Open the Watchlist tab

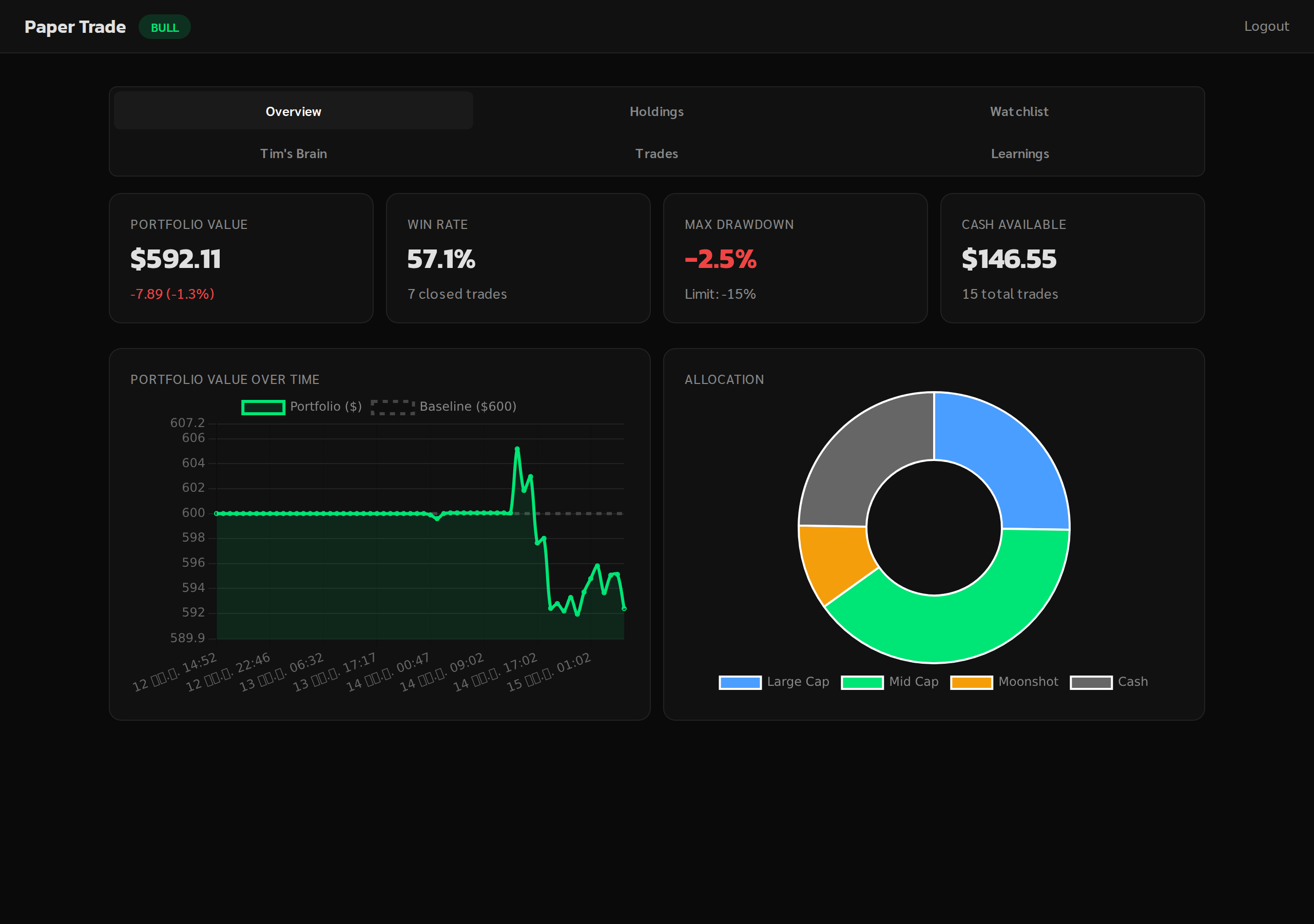(x=1019, y=111)
